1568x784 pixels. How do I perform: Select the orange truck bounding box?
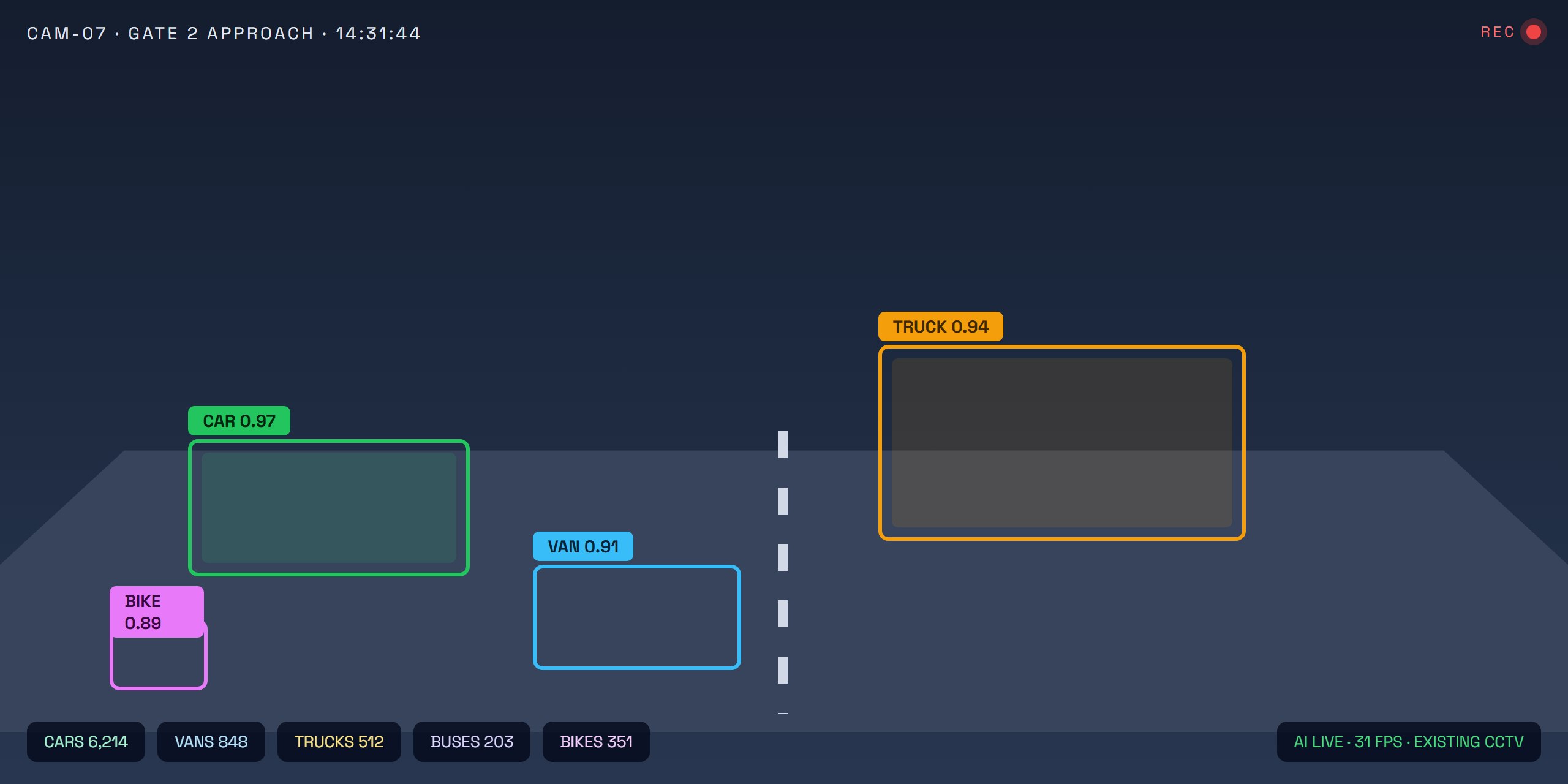(x=1062, y=443)
